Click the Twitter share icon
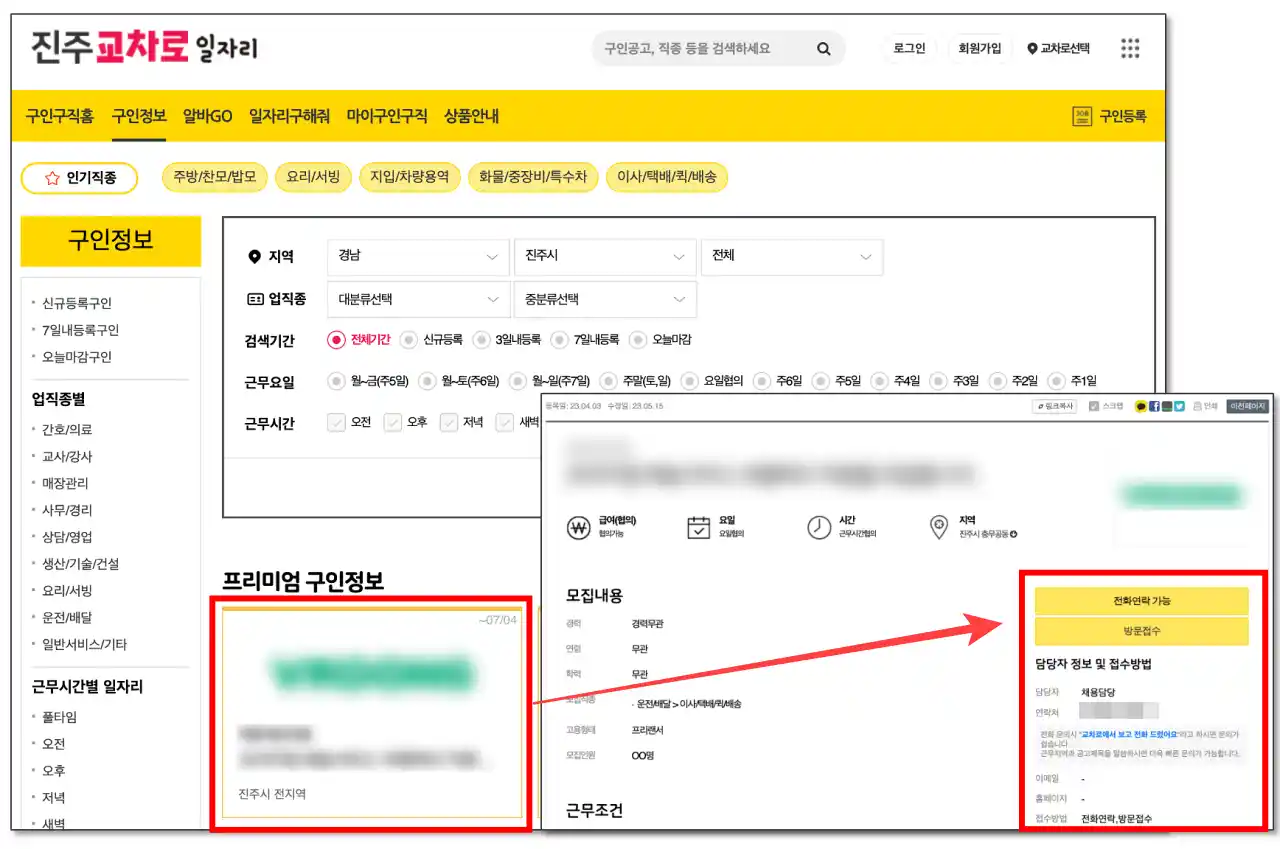The width and height of the screenshot is (1280, 849). tap(1179, 408)
